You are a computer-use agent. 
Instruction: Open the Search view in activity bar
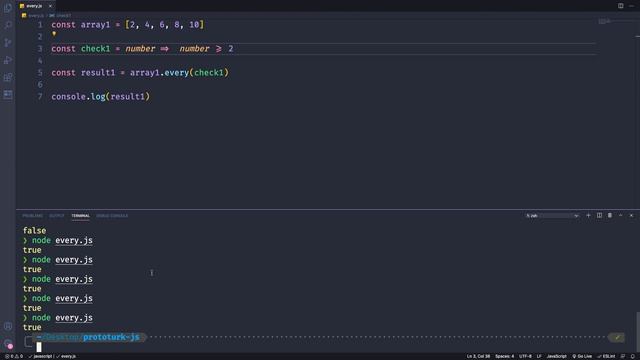pyautogui.click(x=8, y=25)
